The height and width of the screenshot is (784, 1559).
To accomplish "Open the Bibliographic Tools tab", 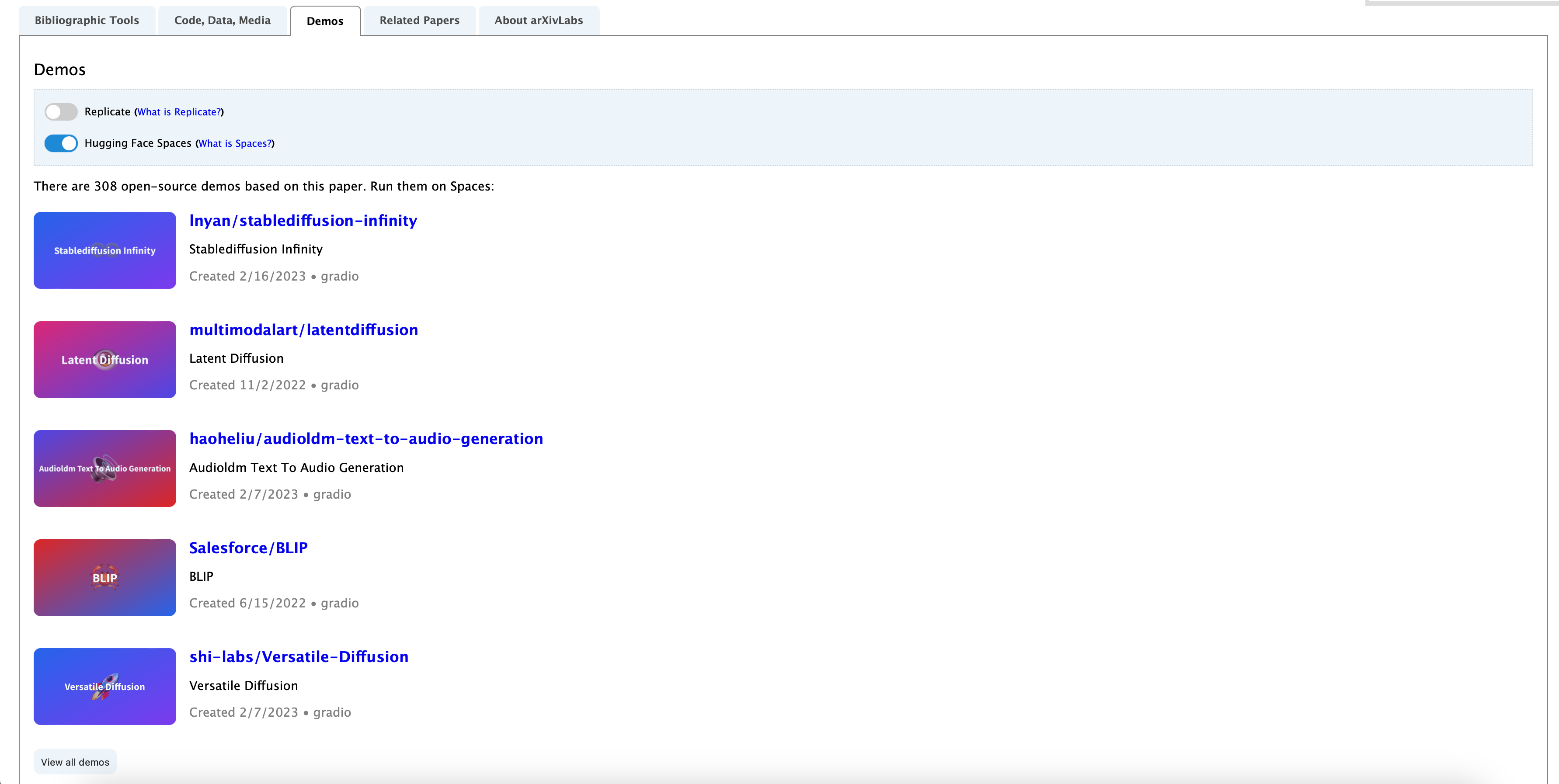I will 87,20.
